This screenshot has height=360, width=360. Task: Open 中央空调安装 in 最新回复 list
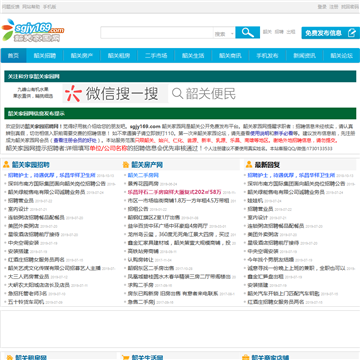coord(263,251)
